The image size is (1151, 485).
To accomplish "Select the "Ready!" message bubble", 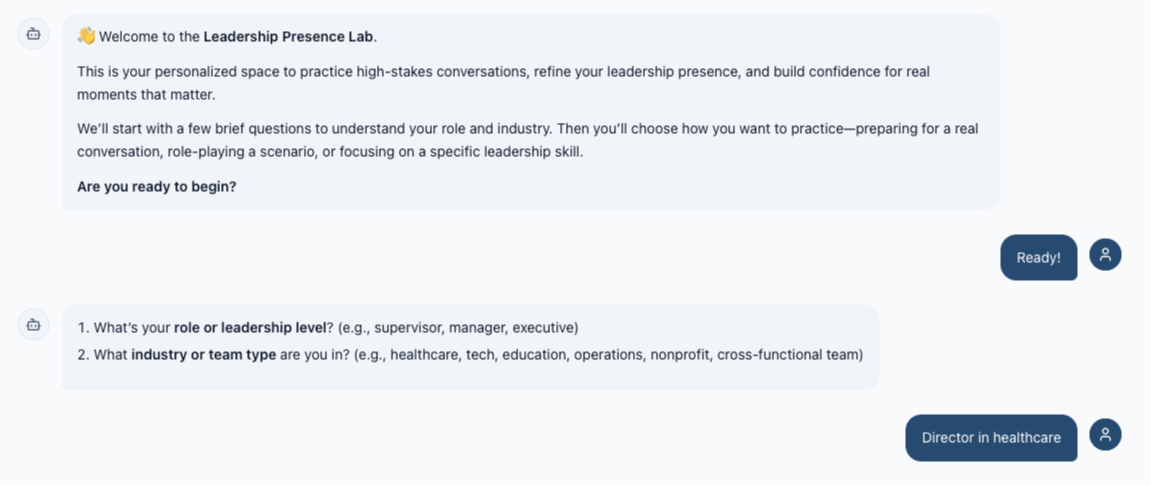I will point(1038,257).
